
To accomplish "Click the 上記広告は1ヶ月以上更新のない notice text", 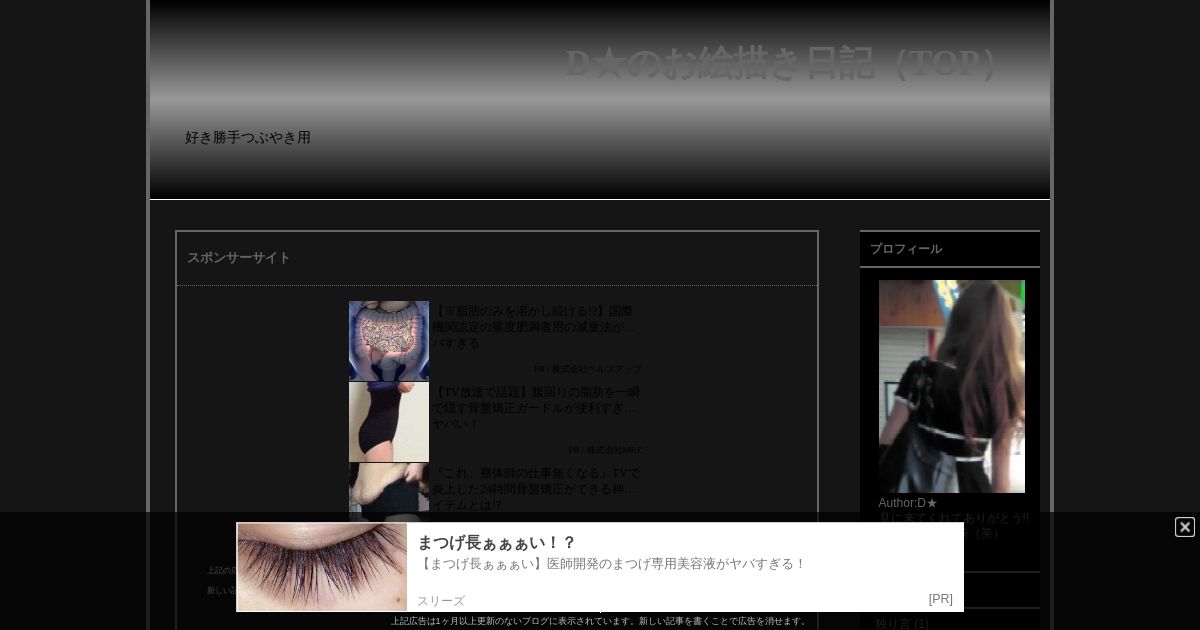I will pos(599,621).
